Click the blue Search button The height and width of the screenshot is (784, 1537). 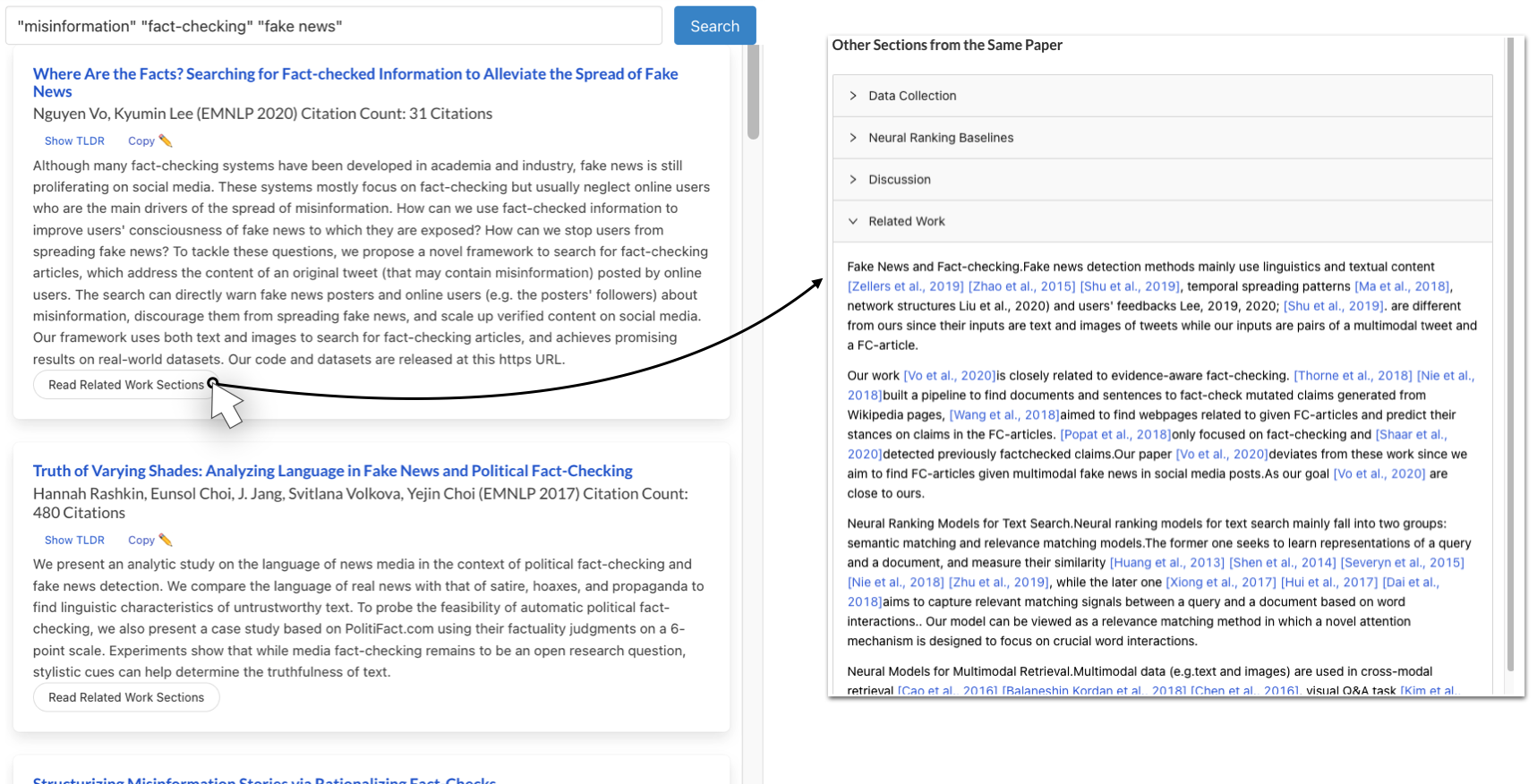point(714,26)
